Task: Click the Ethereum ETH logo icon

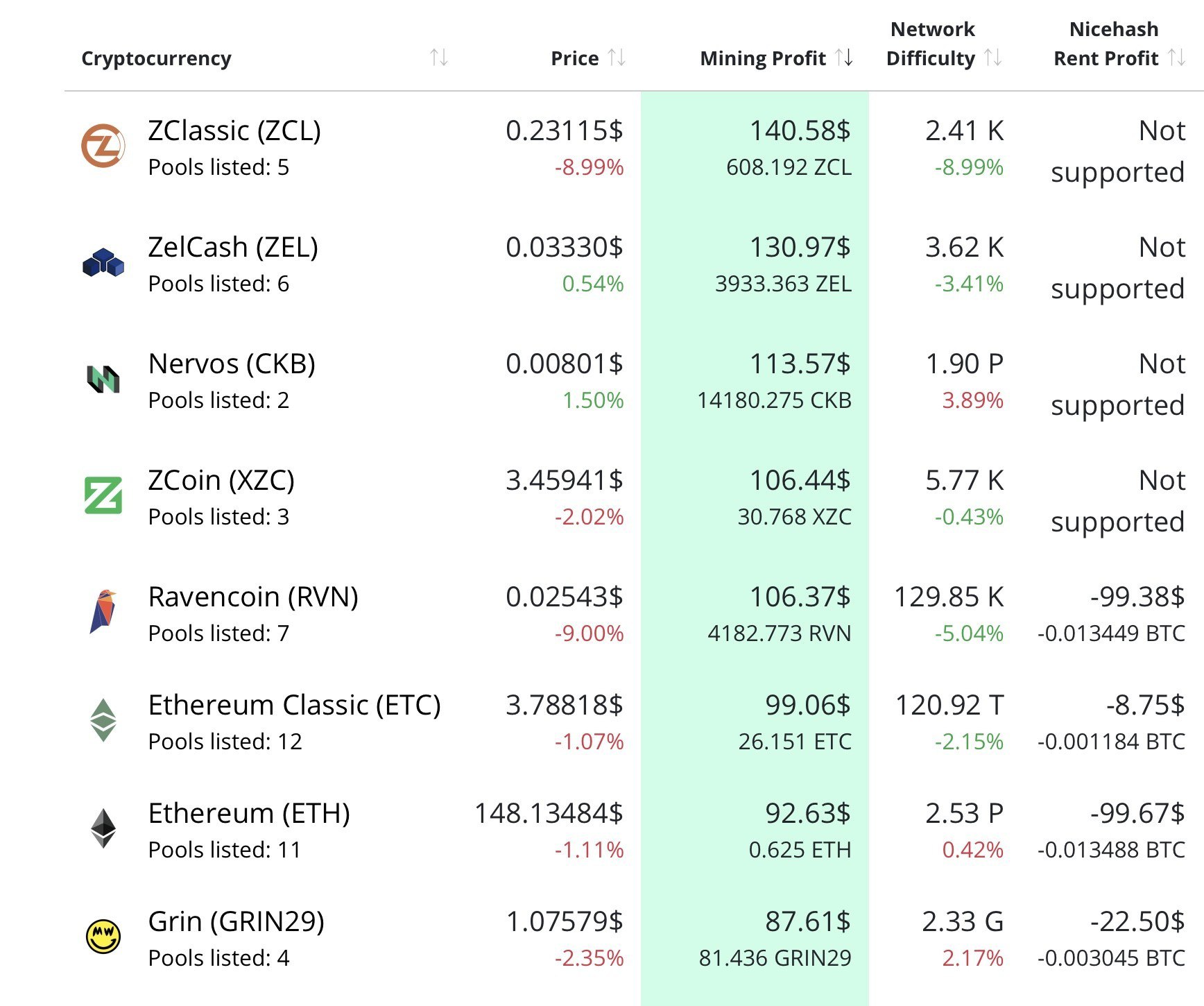Action: 103,828
